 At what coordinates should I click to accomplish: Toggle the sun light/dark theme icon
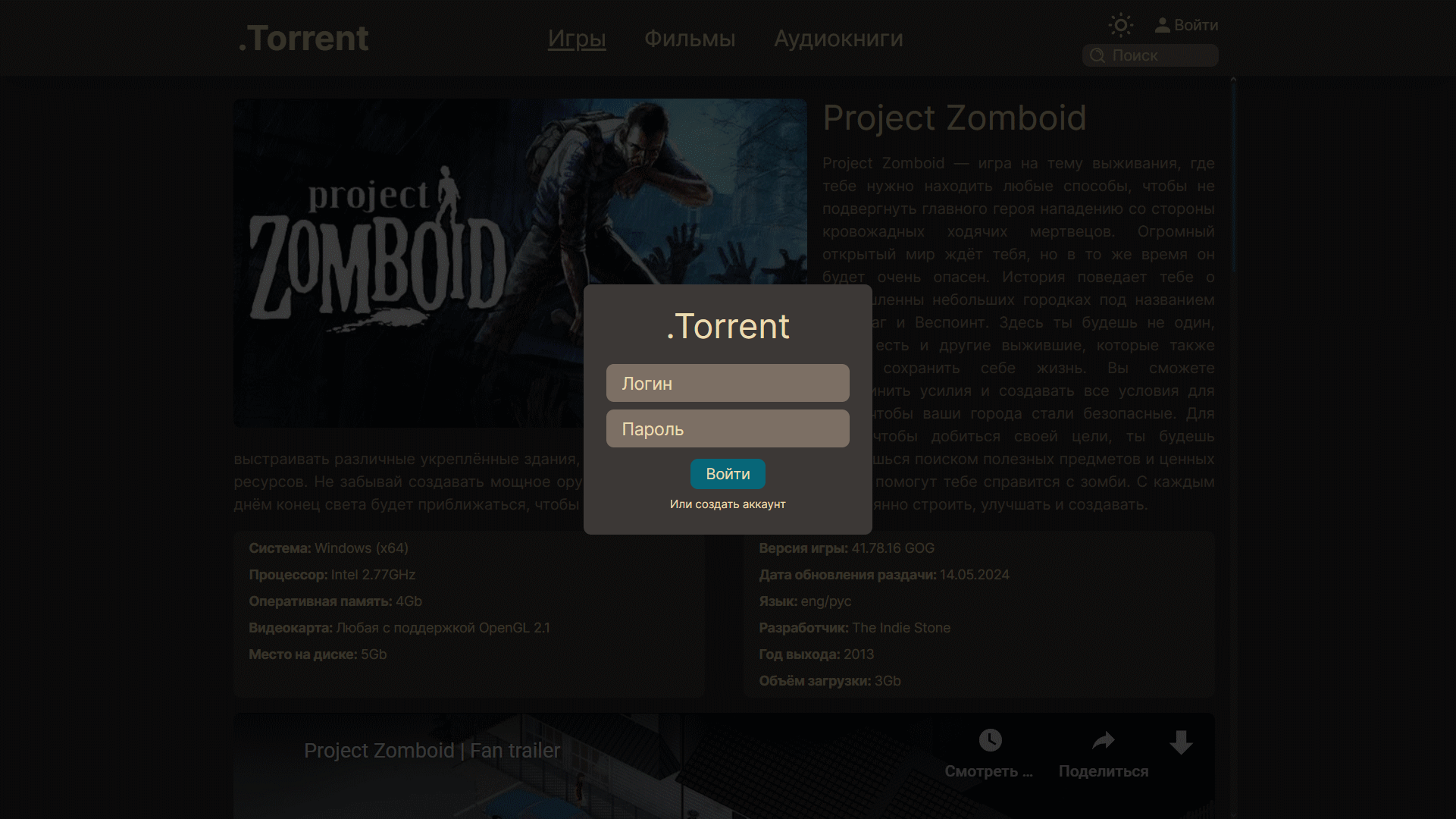[1120, 25]
